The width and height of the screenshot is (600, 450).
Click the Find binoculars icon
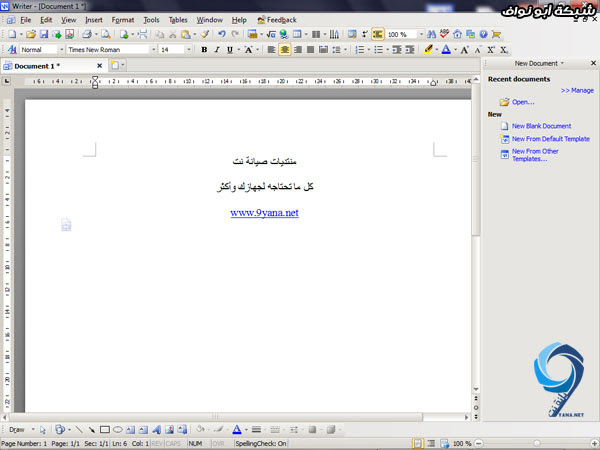[432, 34]
